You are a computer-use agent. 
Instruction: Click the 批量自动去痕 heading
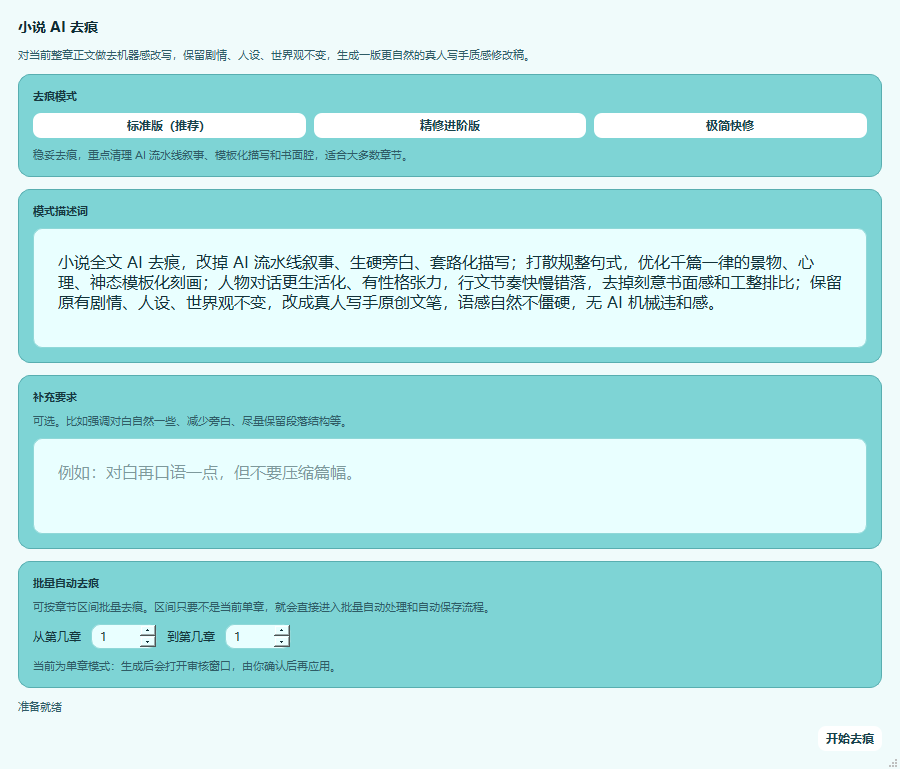66,583
